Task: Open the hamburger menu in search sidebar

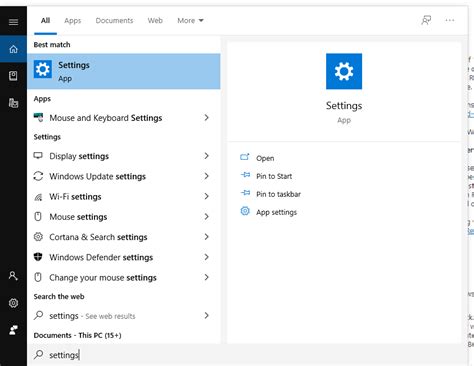Action: [13, 22]
